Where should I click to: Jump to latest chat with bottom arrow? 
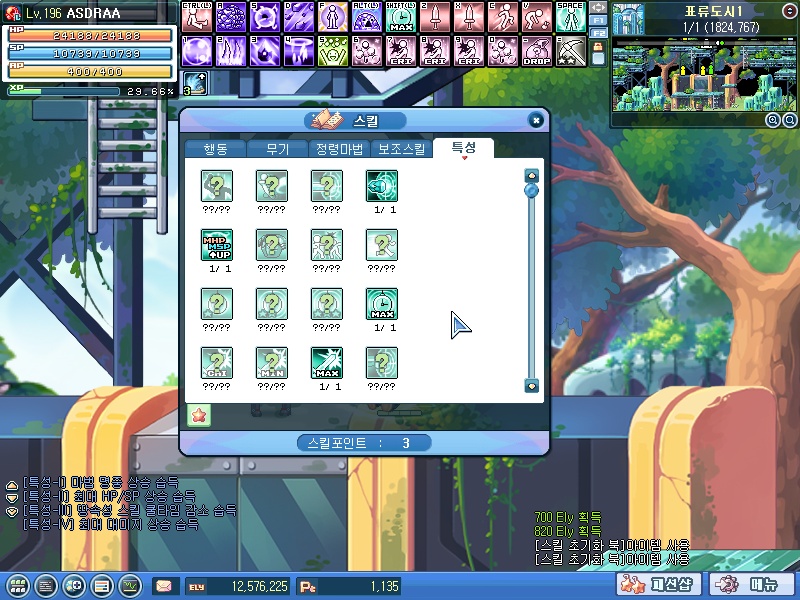11,511
